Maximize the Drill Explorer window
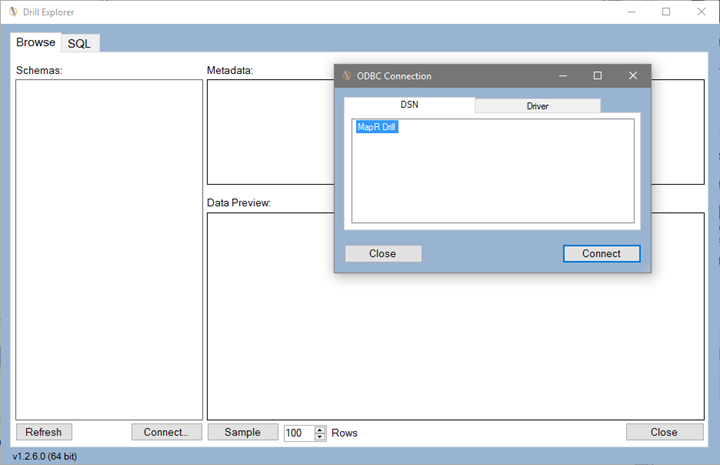 [x=666, y=12]
